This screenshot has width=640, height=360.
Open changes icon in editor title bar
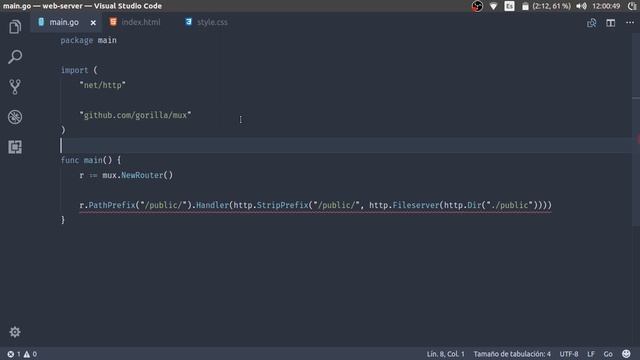click(x=591, y=23)
